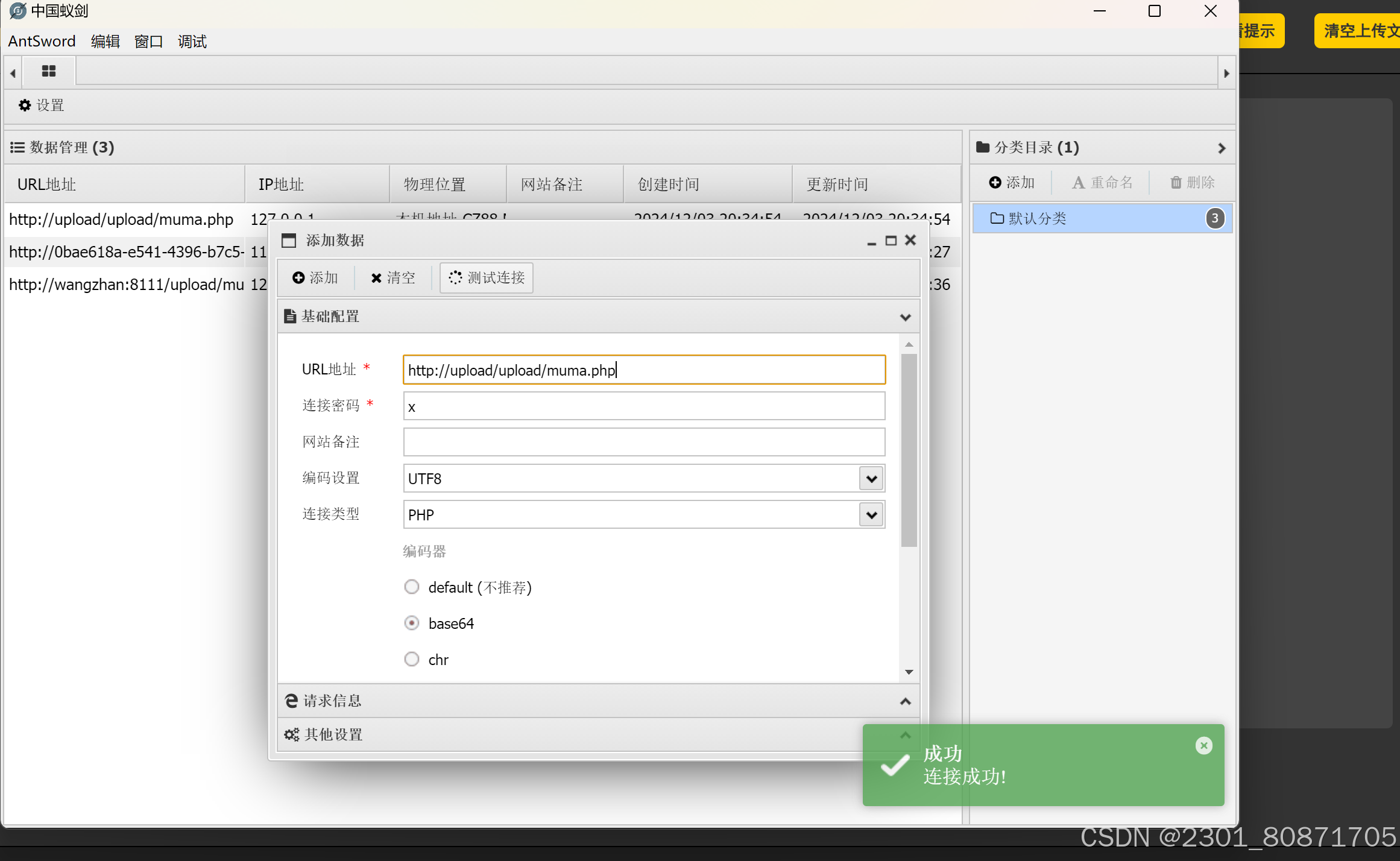The height and width of the screenshot is (861, 1400).
Task: Add a new category in 分类目录
Action: (1012, 182)
